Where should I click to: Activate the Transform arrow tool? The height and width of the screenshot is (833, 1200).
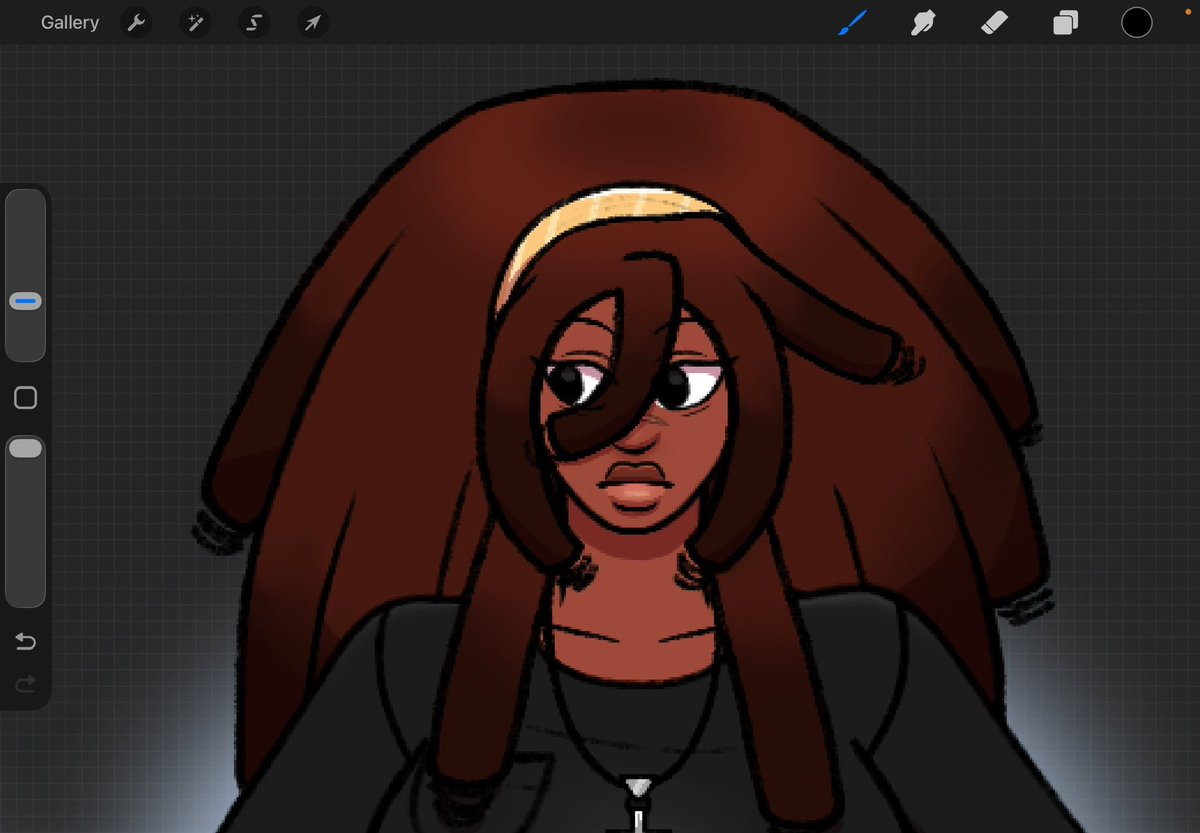click(x=313, y=23)
